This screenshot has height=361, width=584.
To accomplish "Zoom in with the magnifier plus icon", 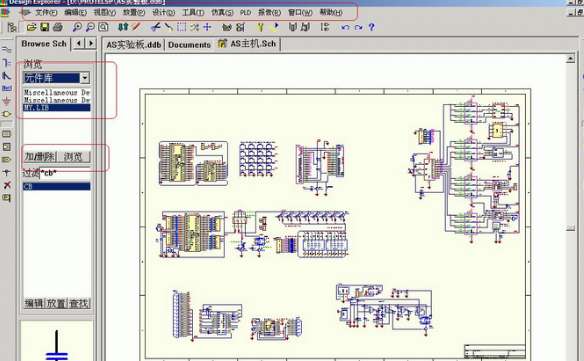I will (x=77, y=27).
